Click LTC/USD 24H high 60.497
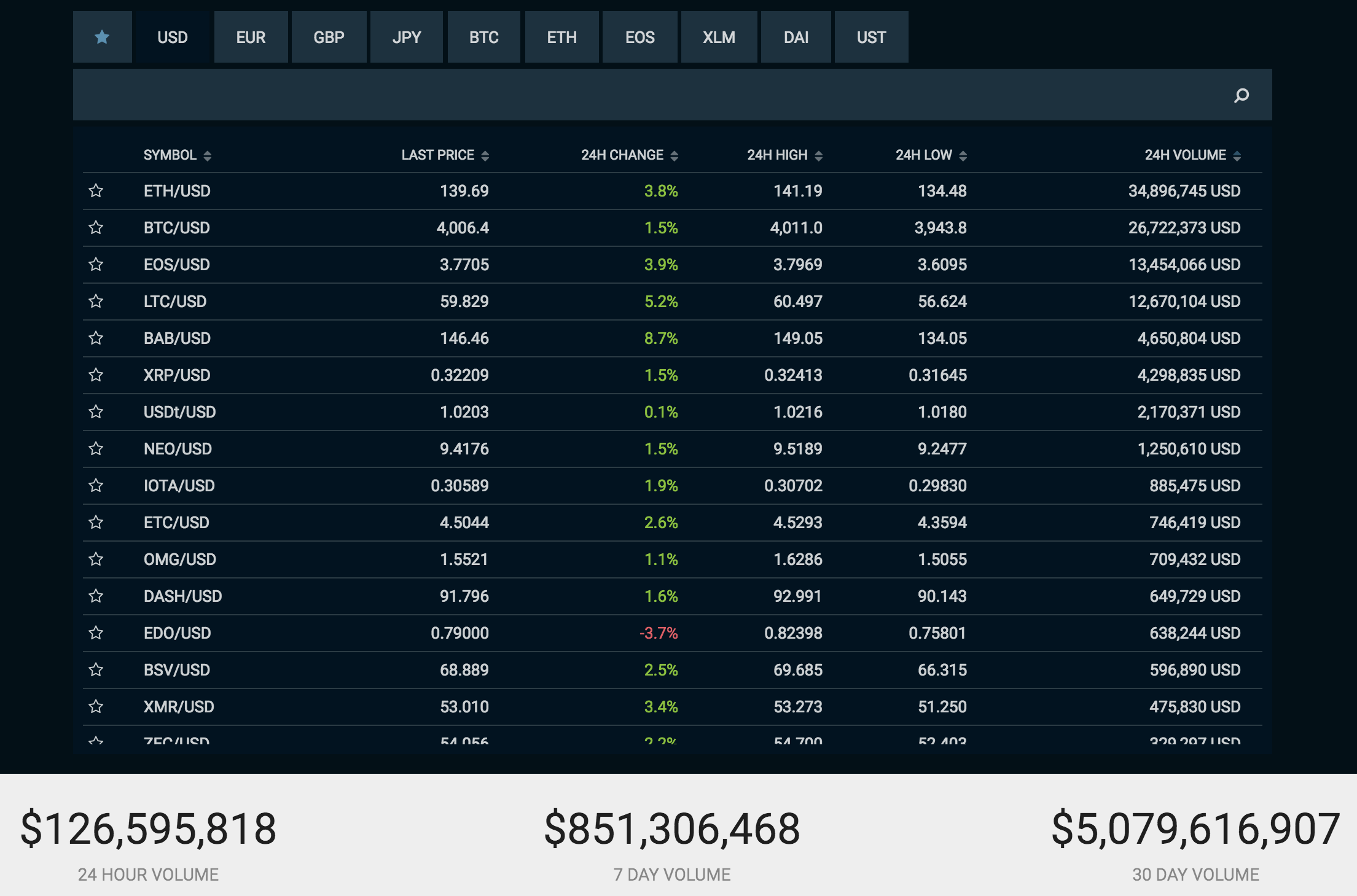1357x896 pixels. [x=797, y=302]
